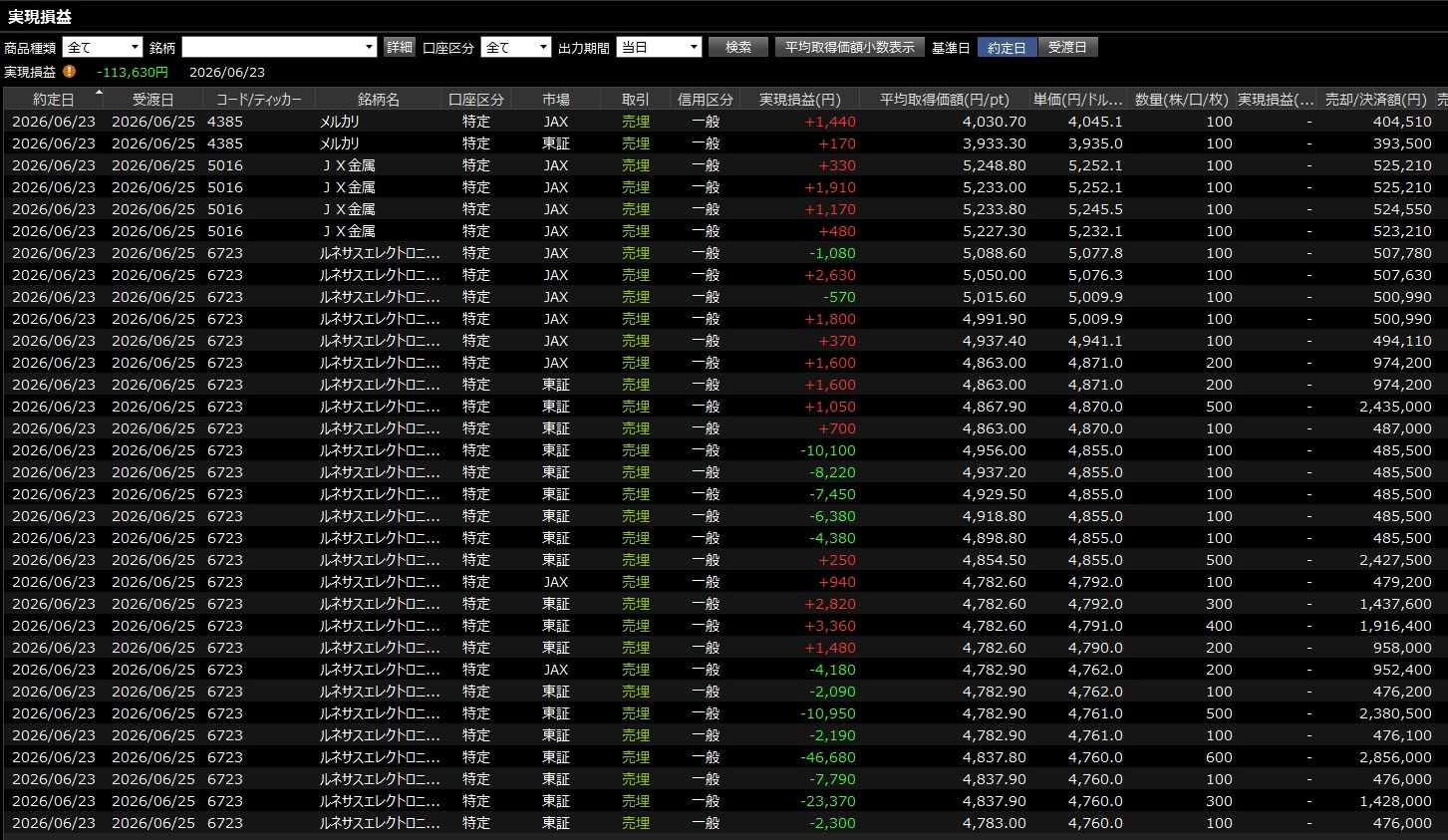
Task: Click the -10,100 loss cell
Action: 828,450
